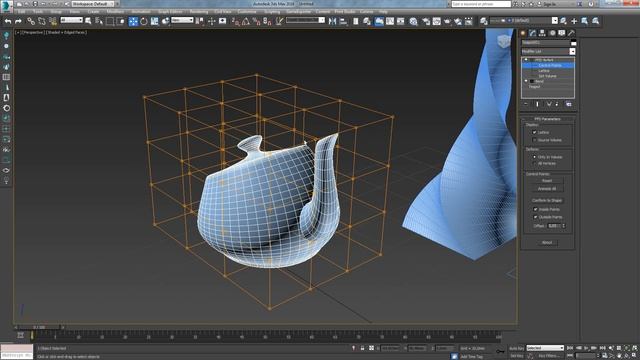The image size is (640, 360).
Task: Click the Sign In link
Action: point(550,4)
